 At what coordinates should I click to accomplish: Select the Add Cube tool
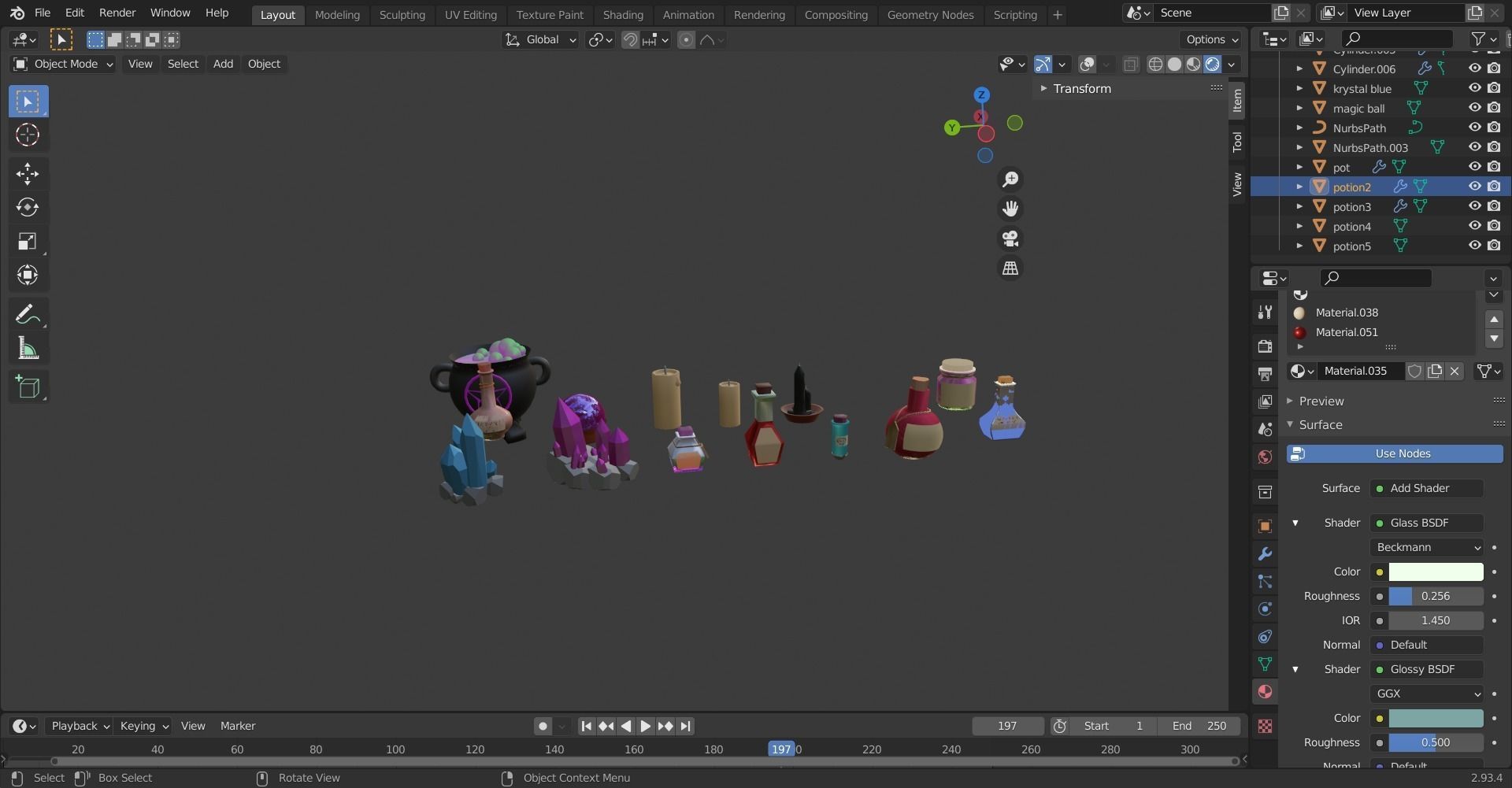[x=28, y=387]
